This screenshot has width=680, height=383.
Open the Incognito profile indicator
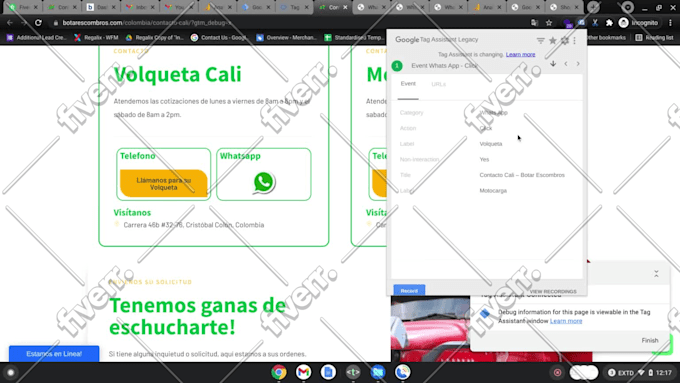pyautogui.click(x=638, y=23)
